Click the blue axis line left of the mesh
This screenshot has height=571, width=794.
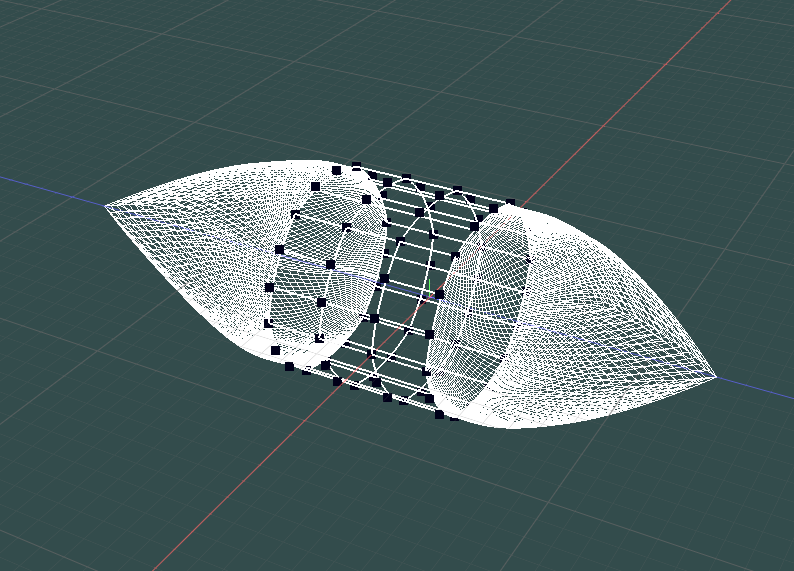click(x=50, y=188)
